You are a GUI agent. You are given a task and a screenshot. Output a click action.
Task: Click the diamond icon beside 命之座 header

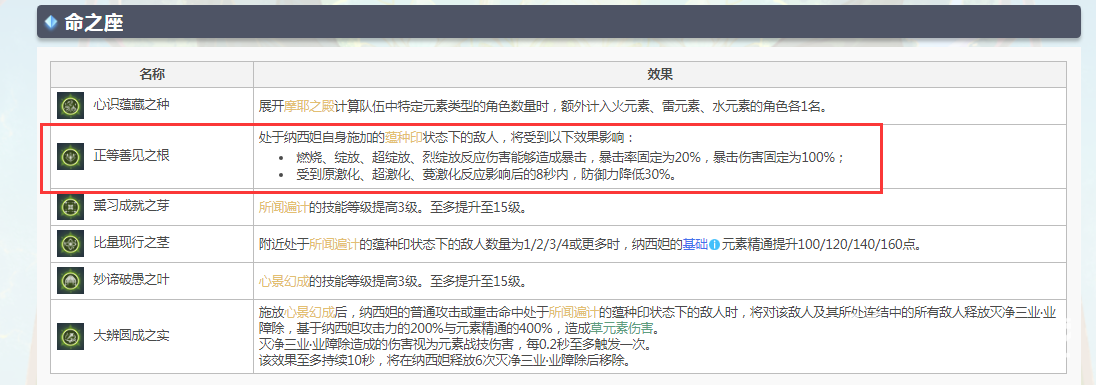(x=50, y=22)
